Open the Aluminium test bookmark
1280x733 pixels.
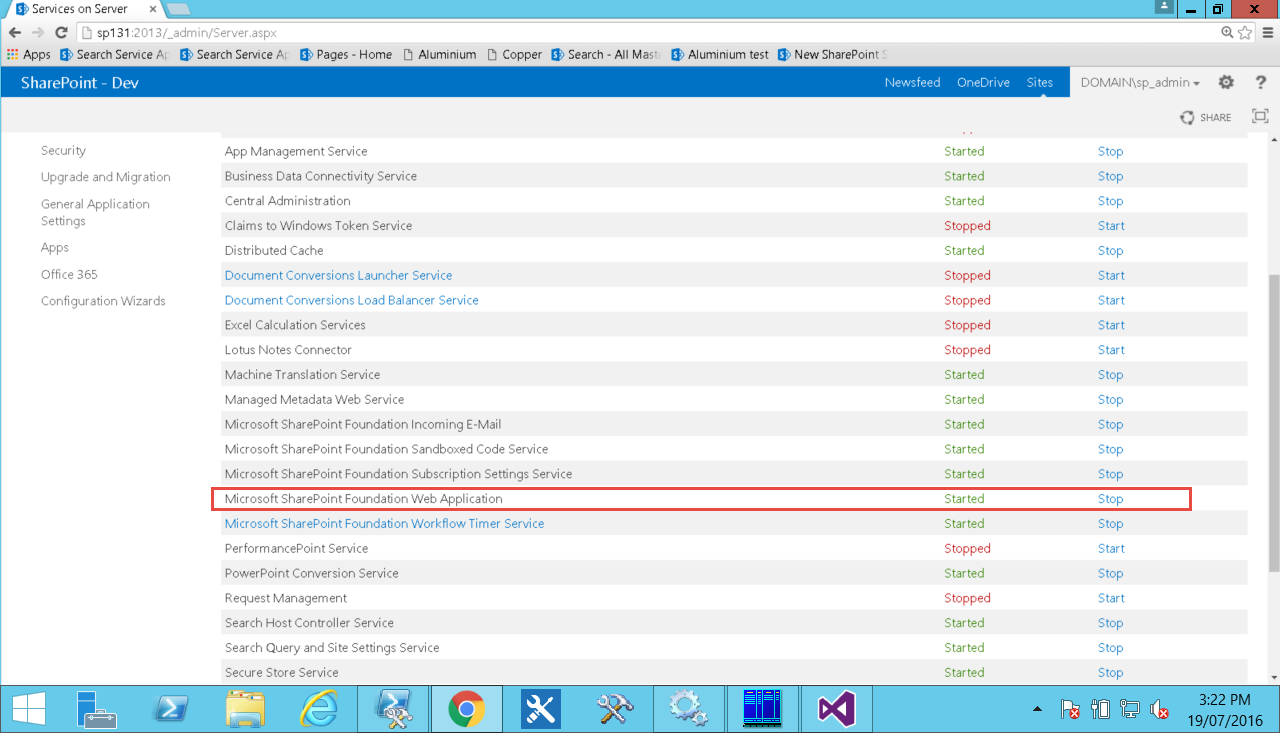point(720,54)
